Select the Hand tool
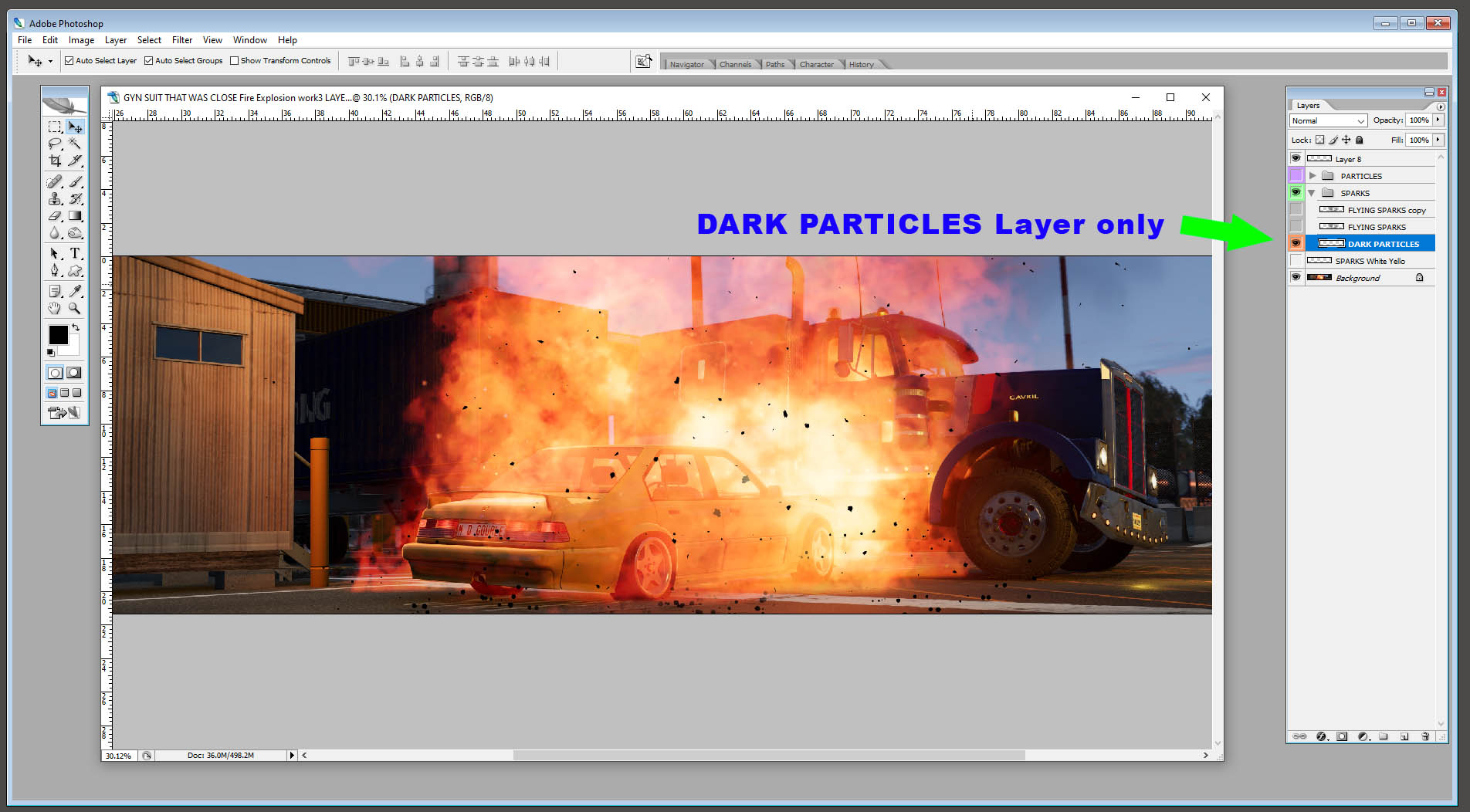The width and height of the screenshot is (1470, 812). tap(55, 308)
